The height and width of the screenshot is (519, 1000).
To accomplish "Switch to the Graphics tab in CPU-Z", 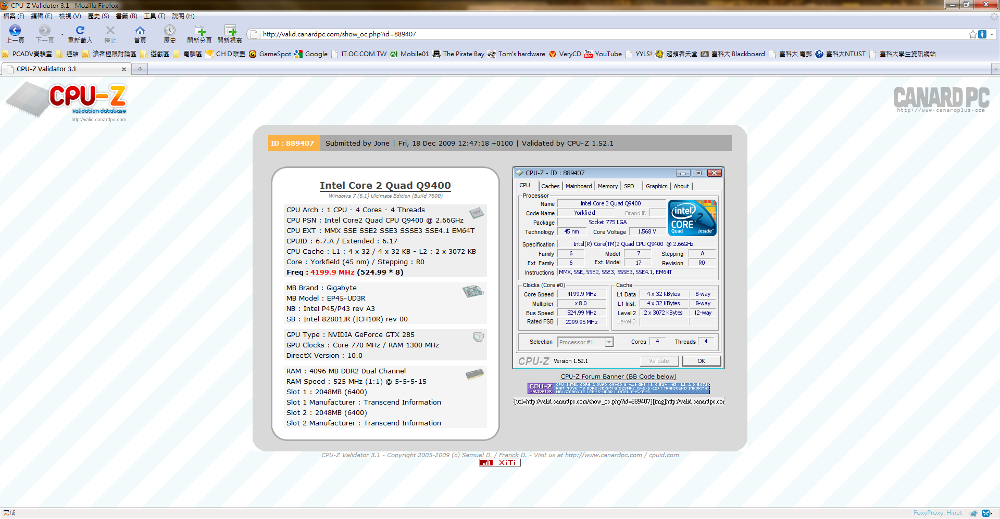I will tap(656, 186).
